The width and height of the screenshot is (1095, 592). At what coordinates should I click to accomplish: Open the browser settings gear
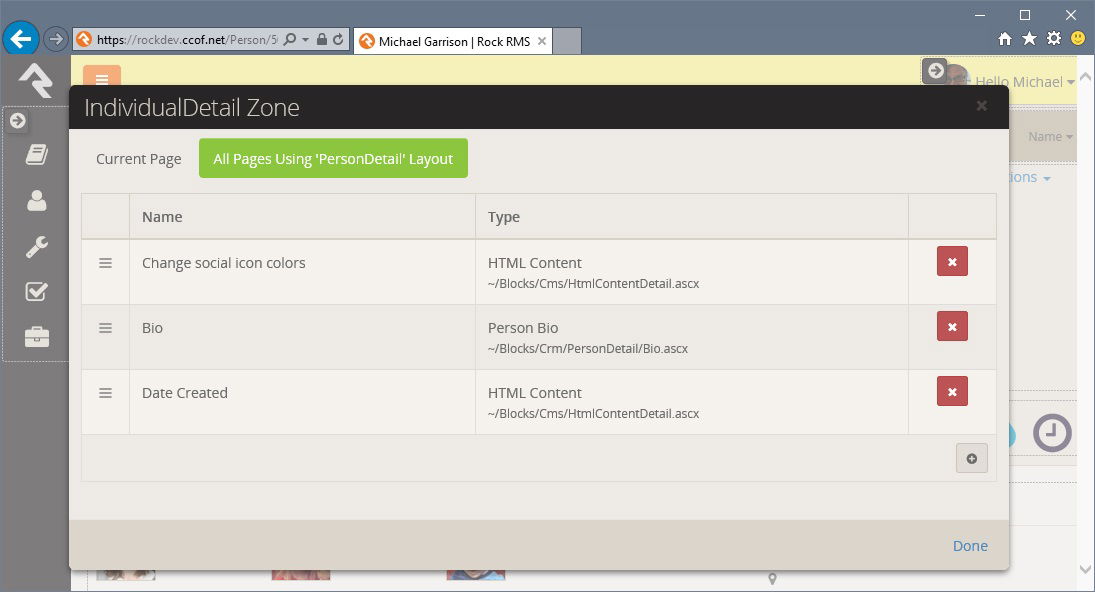pyautogui.click(x=1053, y=39)
